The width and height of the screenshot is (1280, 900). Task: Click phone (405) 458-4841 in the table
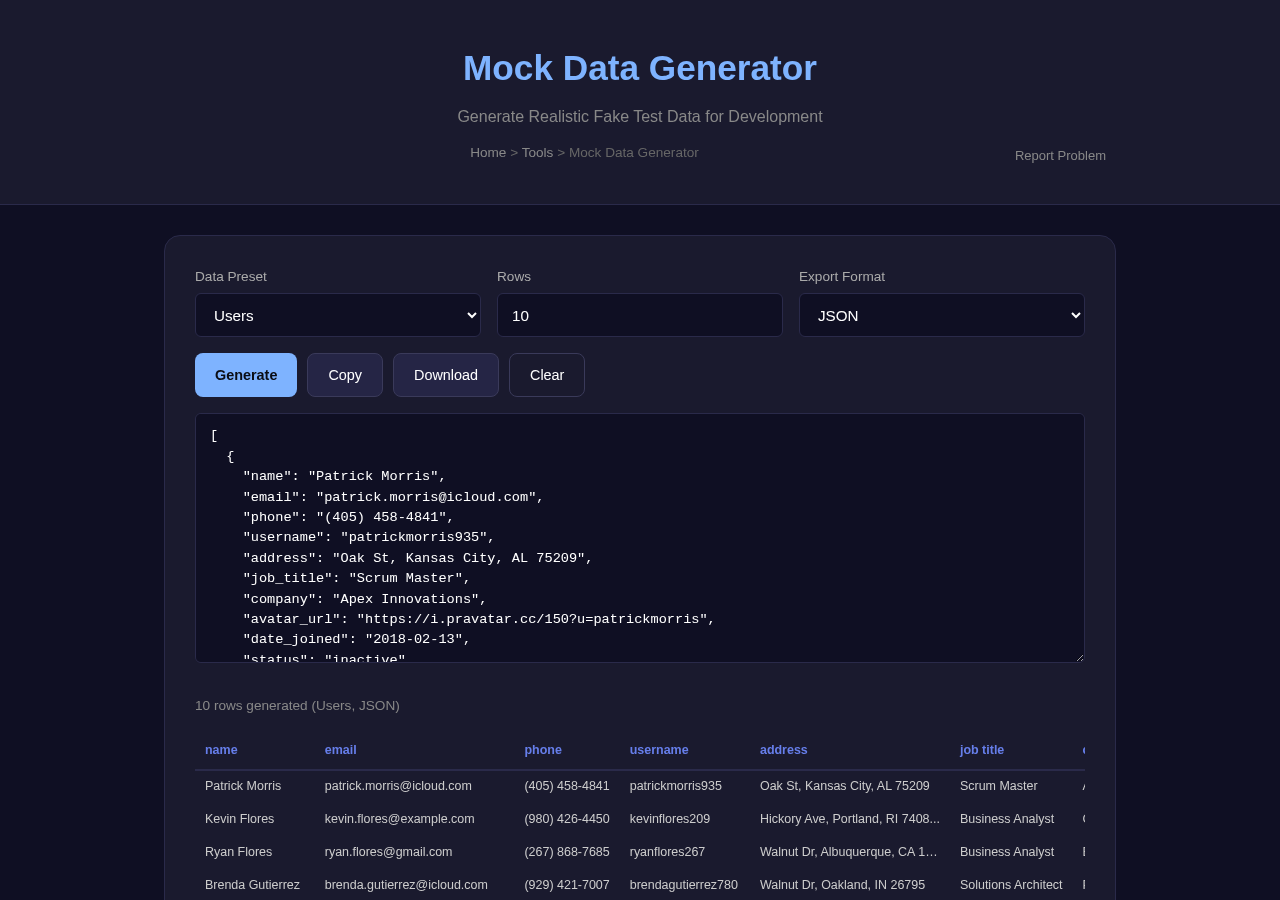click(x=567, y=786)
